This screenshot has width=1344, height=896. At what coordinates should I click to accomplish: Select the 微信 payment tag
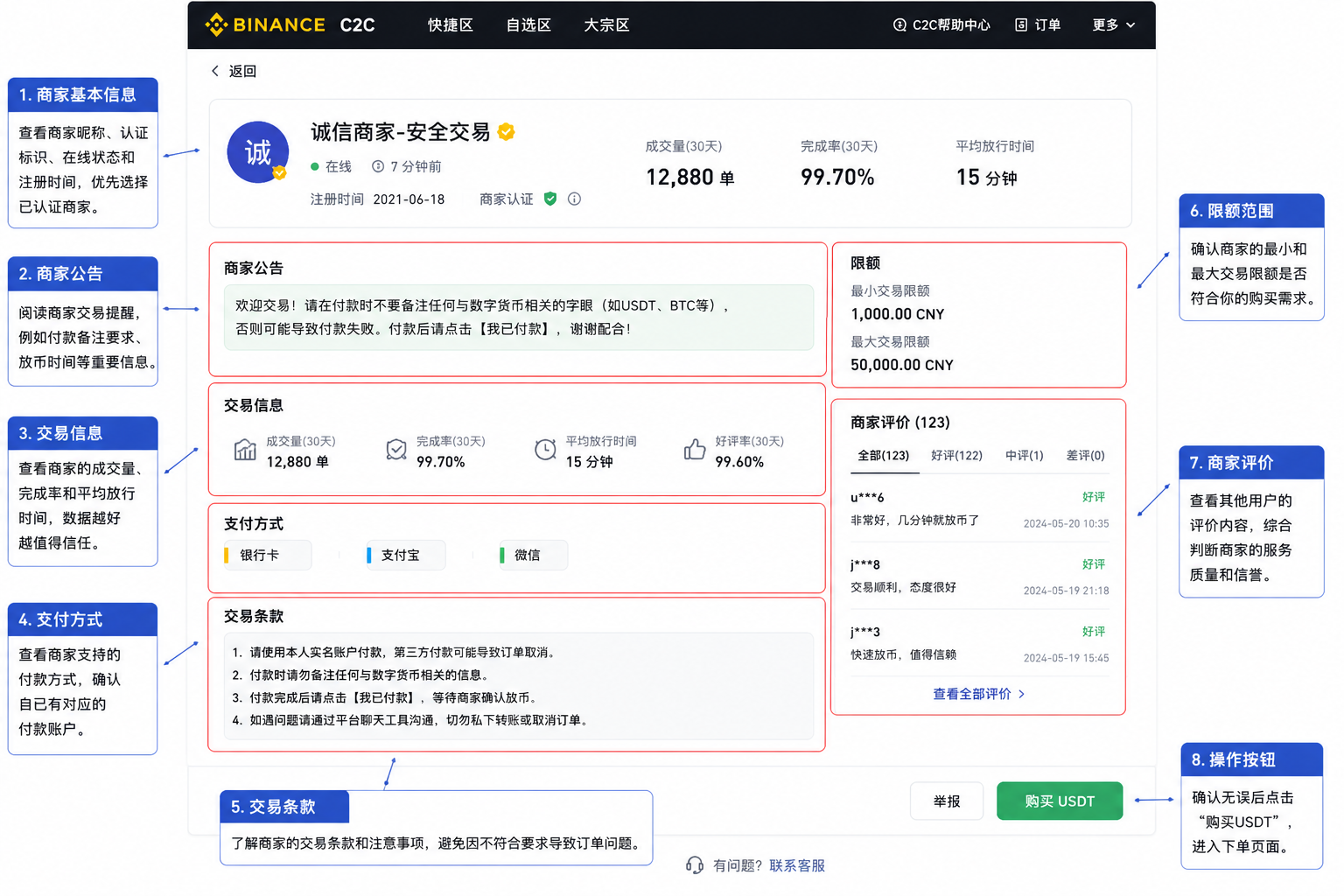533,555
